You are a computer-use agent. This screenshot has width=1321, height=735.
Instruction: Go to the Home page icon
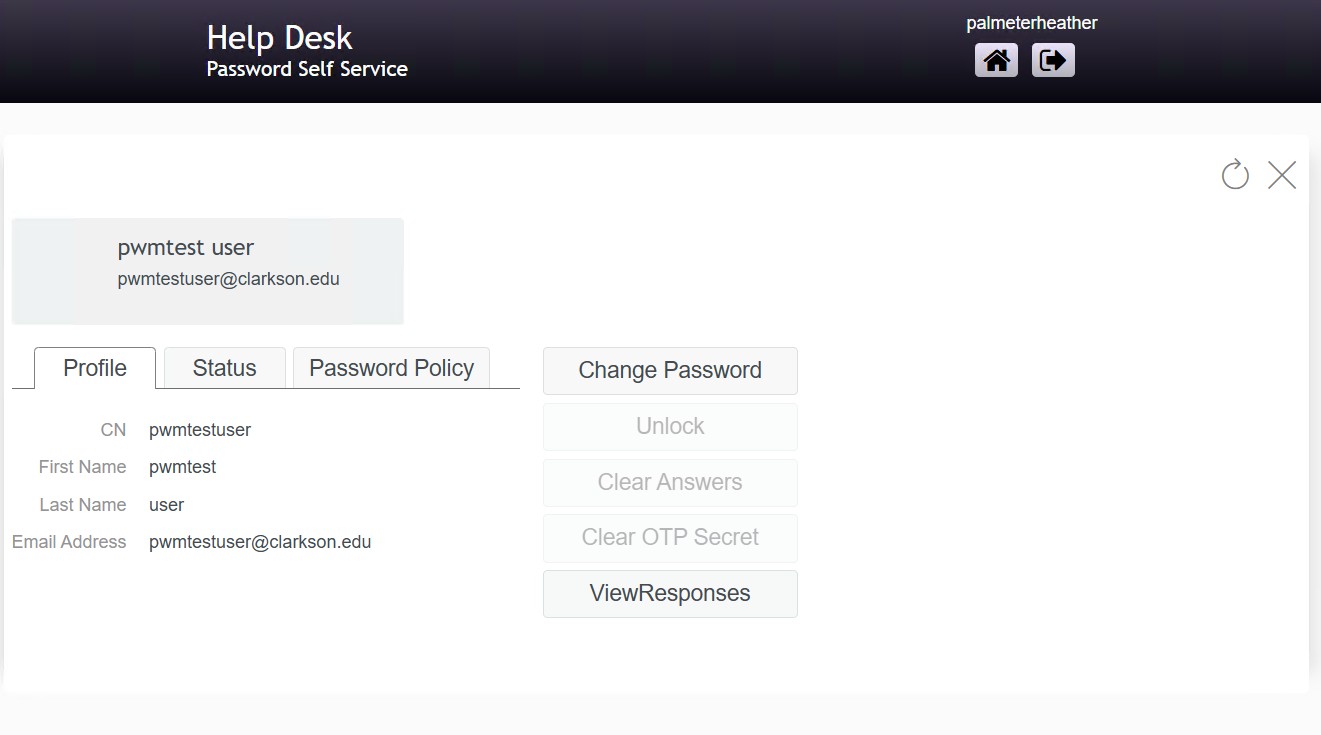996,60
